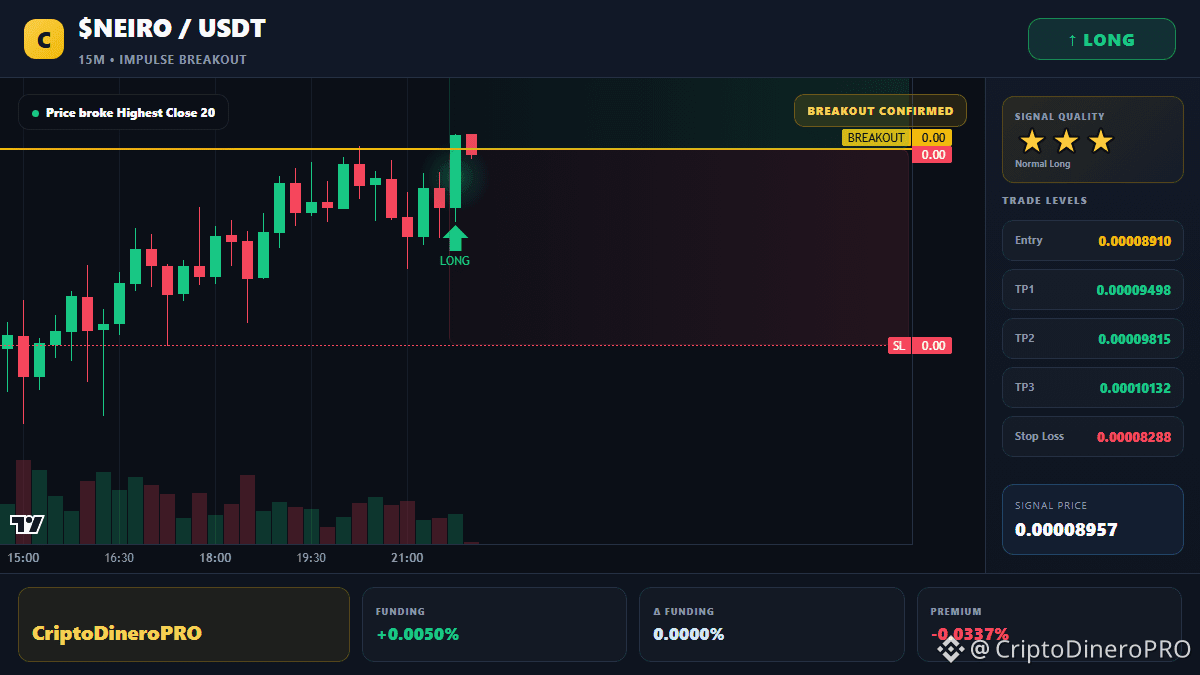Click the red SL stop loss tag
This screenshot has height=675, width=1200.
point(899,346)
